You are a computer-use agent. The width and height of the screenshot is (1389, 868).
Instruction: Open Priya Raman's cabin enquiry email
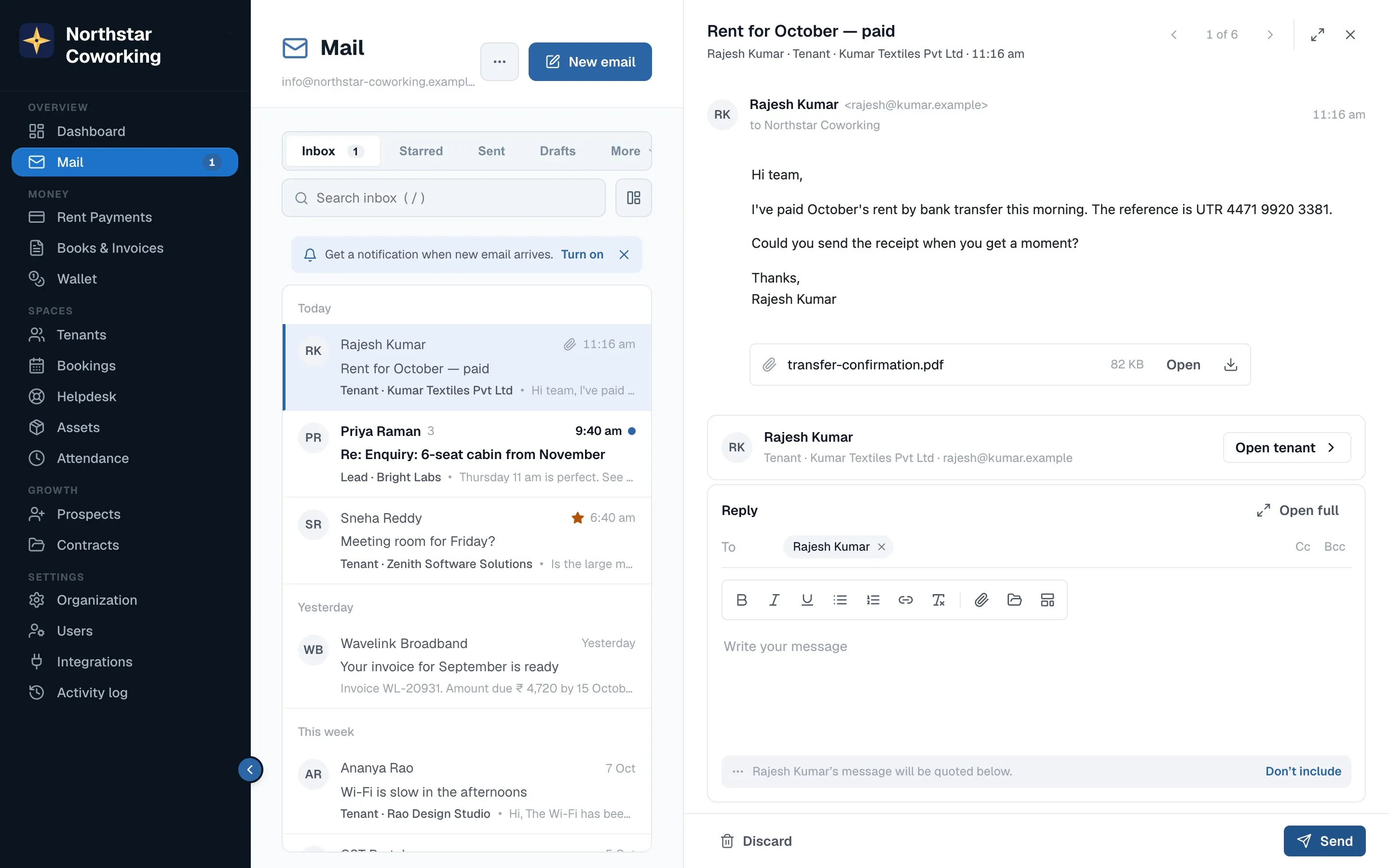click(467, 453)
